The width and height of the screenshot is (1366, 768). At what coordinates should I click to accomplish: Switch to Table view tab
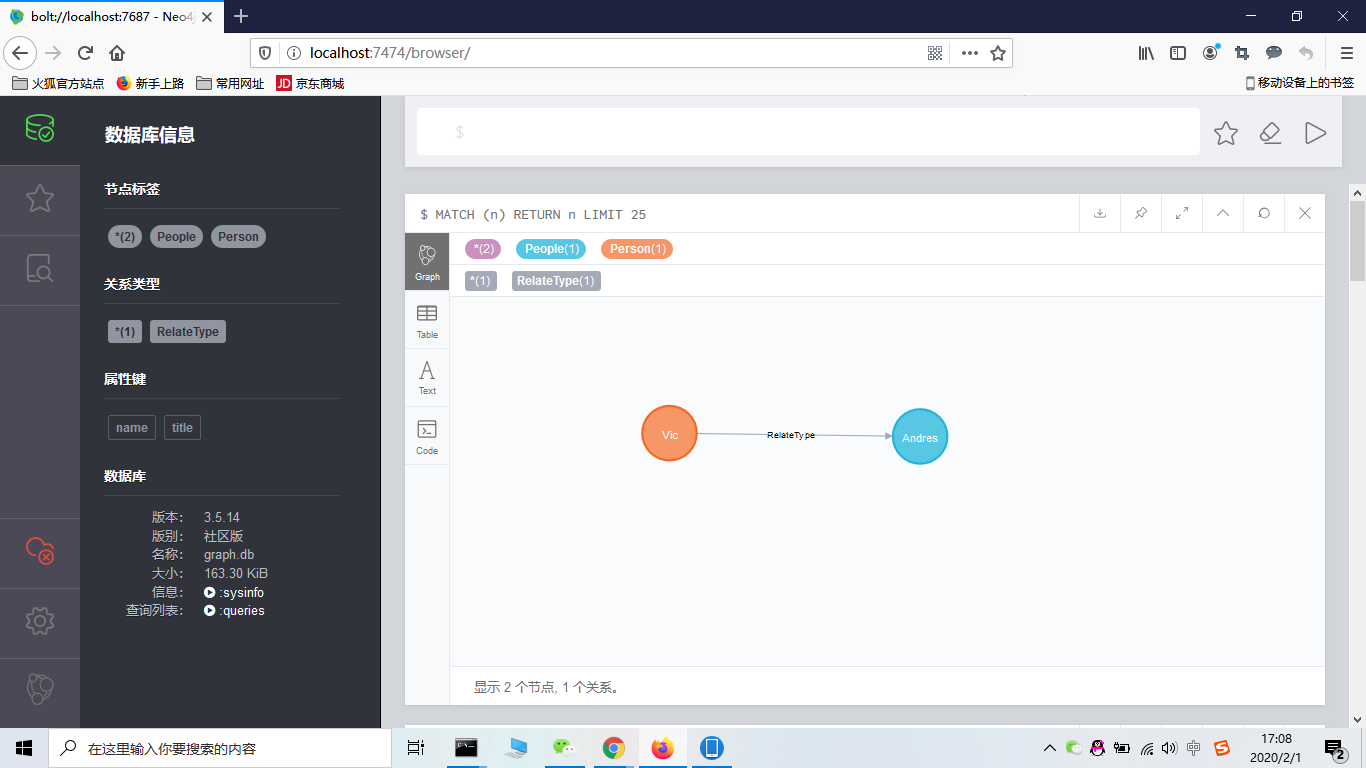pyautogui.click(x=427, y=321)
